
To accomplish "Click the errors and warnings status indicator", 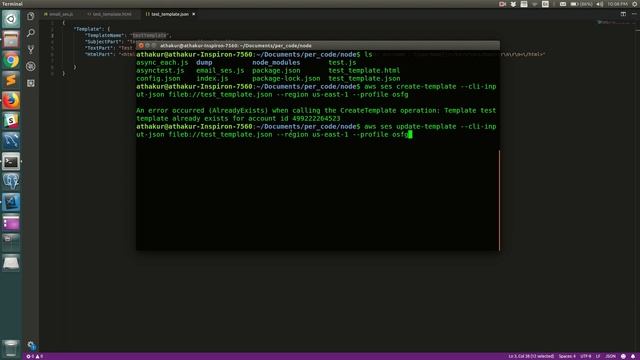I will click(34, 356).
